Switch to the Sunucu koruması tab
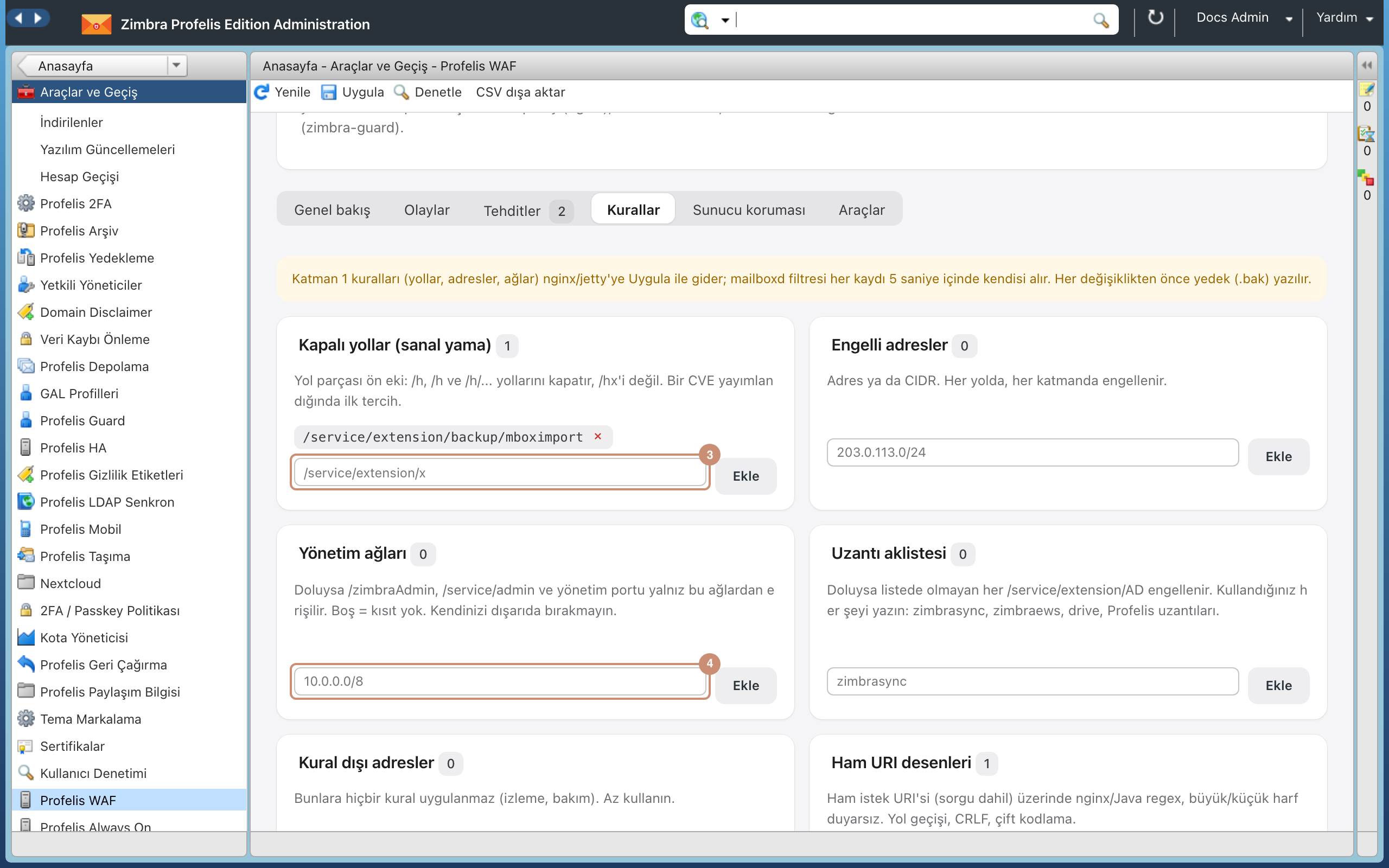Screen dimensions: 1389x868 click(x=748, y=209)
